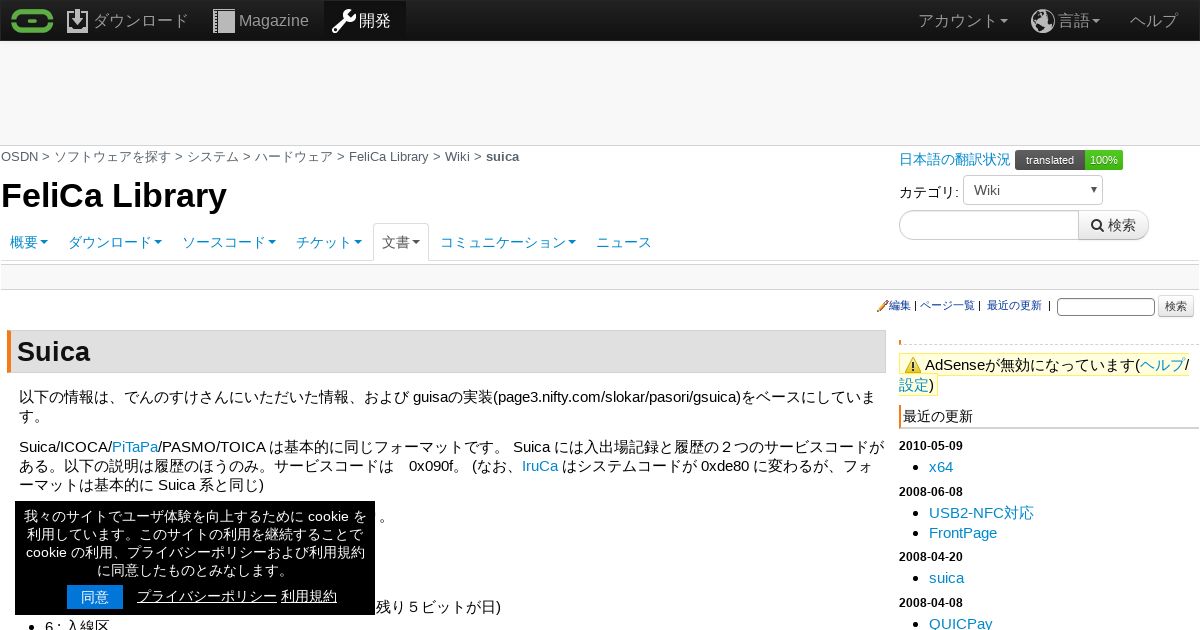Go to the ニュース tab
Viewport: 1200px width, 630px height.
pos(624,242)
